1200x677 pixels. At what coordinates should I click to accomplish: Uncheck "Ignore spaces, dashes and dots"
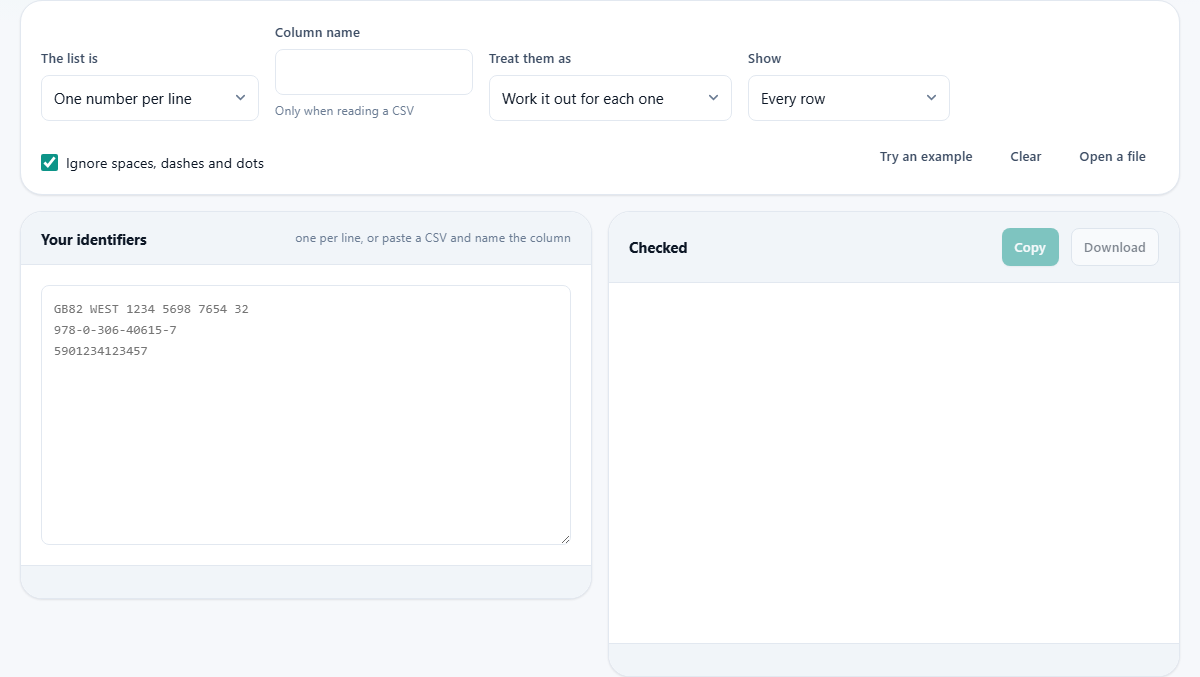click(50, 162)
